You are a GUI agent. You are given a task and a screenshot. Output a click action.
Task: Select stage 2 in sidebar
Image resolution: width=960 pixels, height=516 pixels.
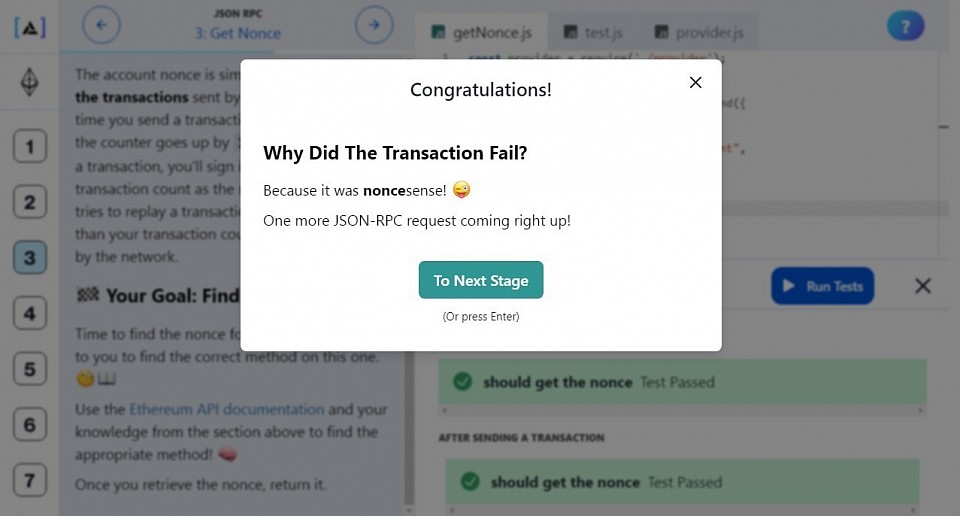29,202
